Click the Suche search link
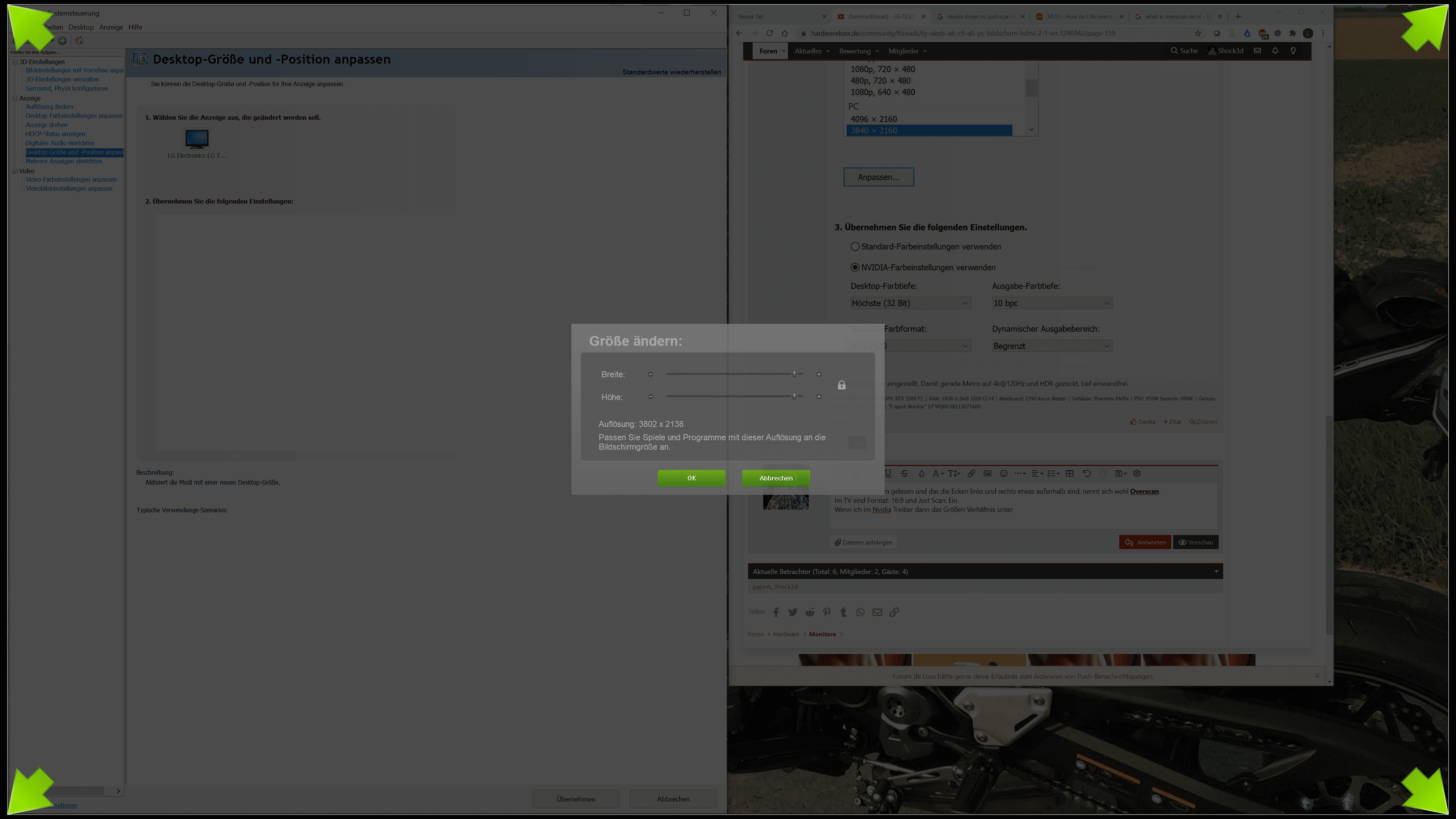 coord(1183,51)
